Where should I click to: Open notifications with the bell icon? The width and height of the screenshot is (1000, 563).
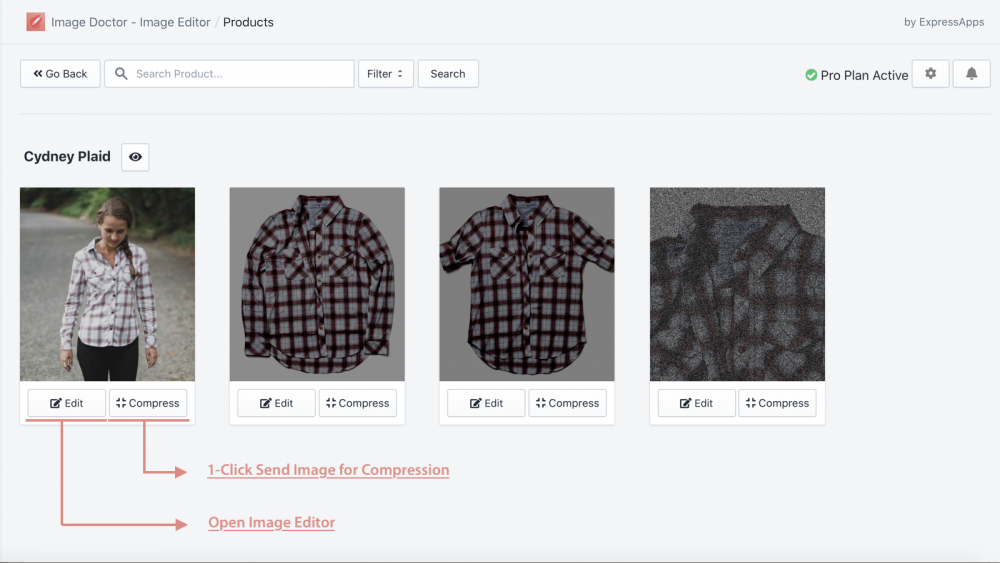click(x=971, y=74)
